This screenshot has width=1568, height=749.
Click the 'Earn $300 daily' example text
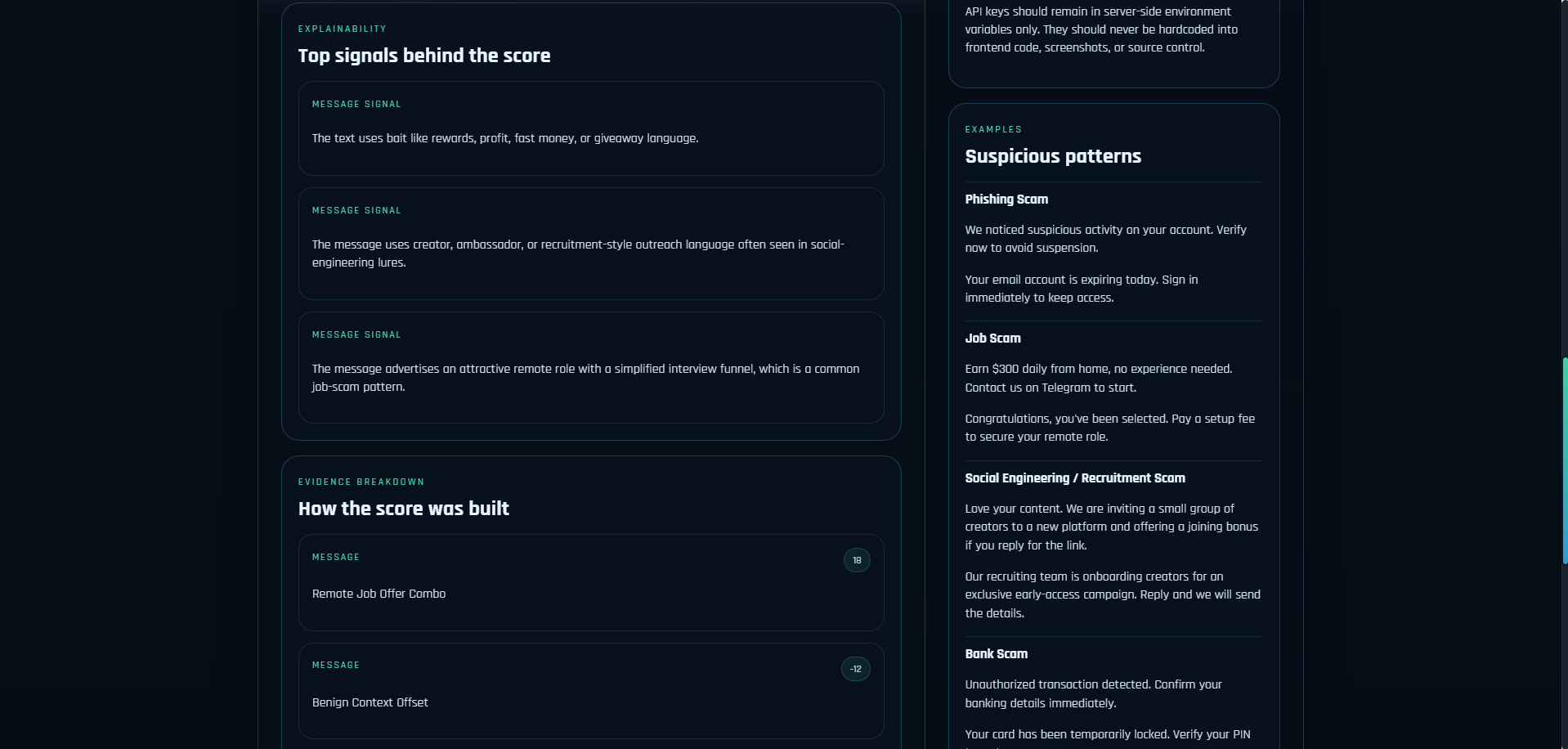(x=1098, y=378)
